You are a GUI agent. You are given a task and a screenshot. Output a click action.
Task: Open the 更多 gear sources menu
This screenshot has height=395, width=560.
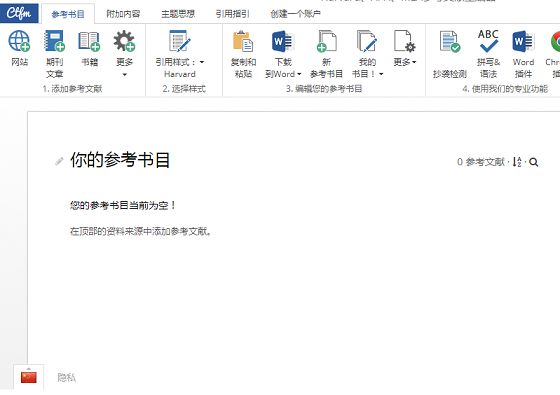(124, 53)
